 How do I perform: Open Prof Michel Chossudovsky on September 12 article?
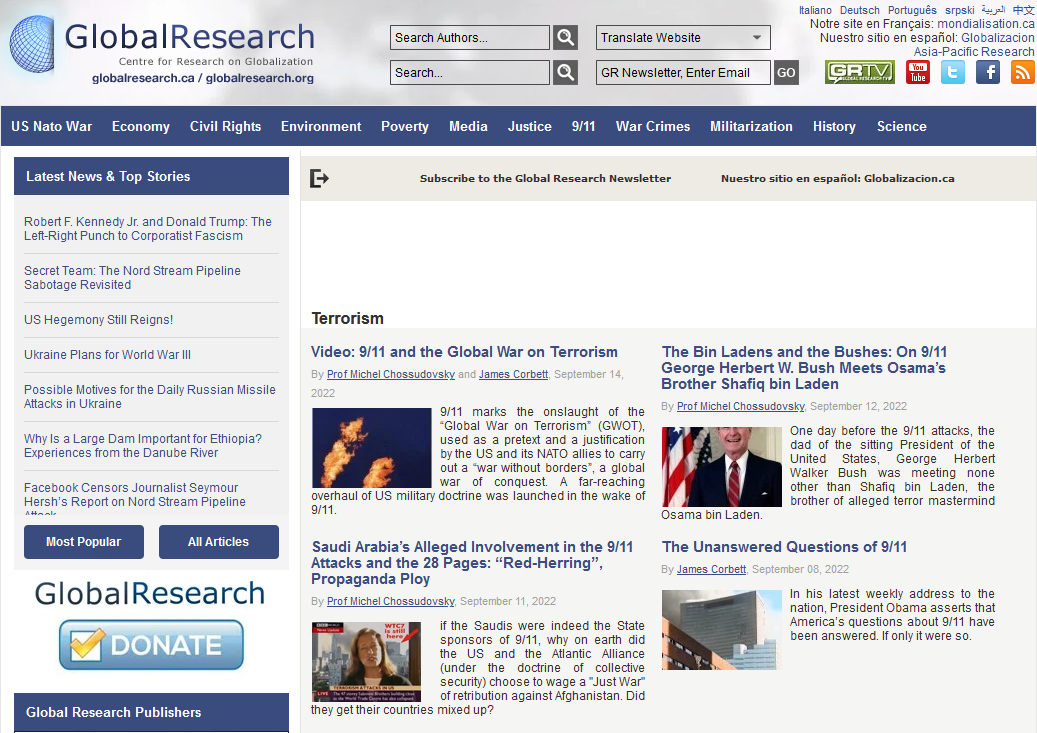pyautogui.click(x=741, y=406)
